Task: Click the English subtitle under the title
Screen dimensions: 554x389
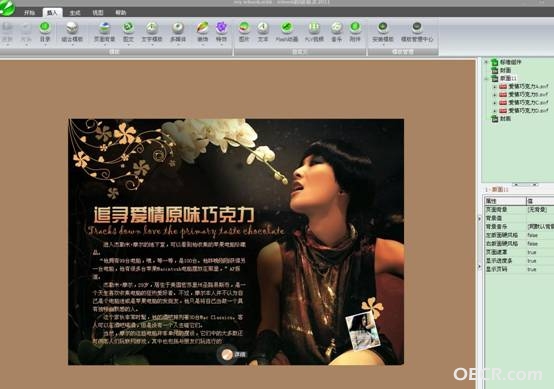Action: click(x=186, y=231)
